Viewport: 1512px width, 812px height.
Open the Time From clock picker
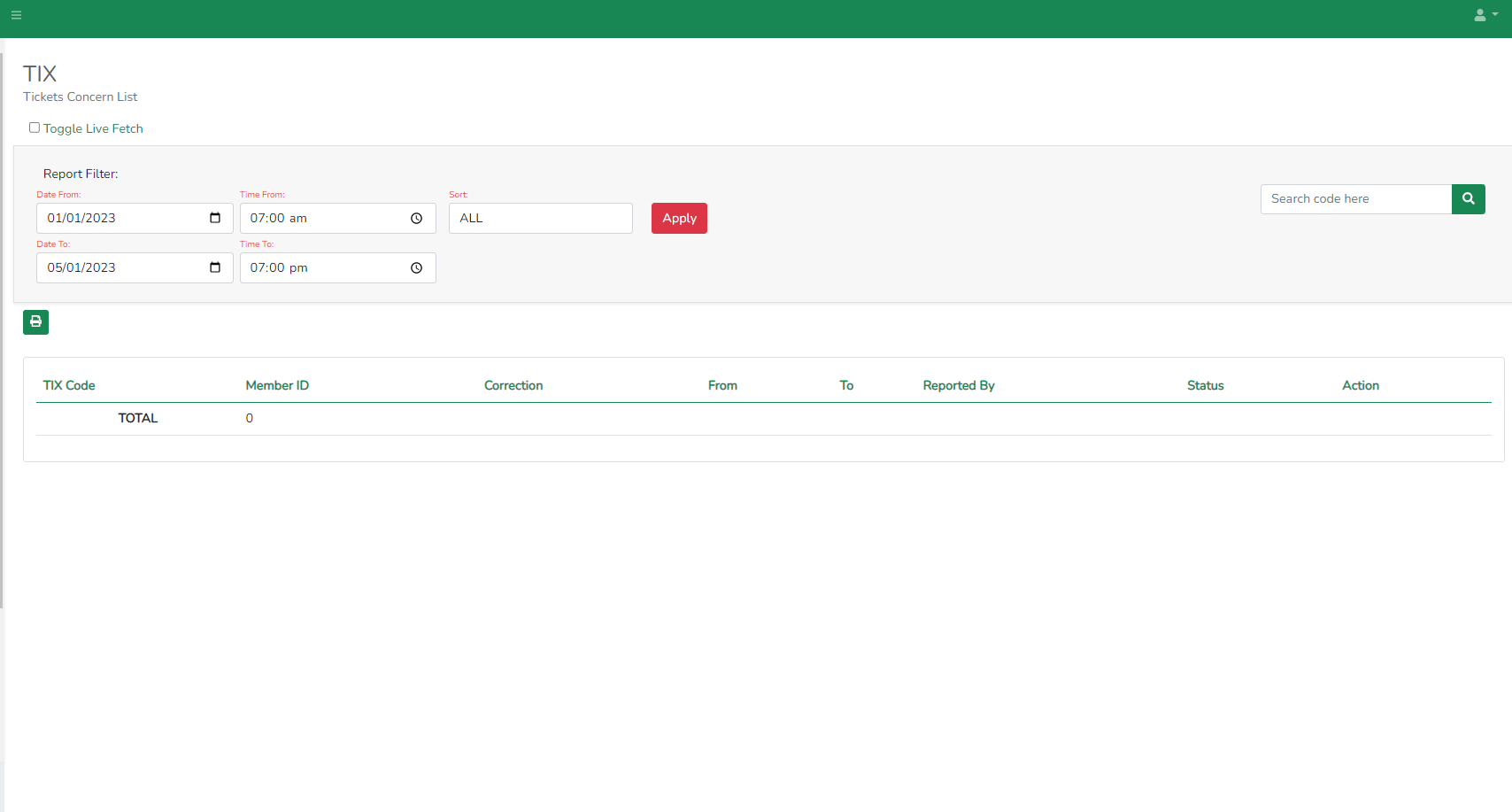coord(416,219)
